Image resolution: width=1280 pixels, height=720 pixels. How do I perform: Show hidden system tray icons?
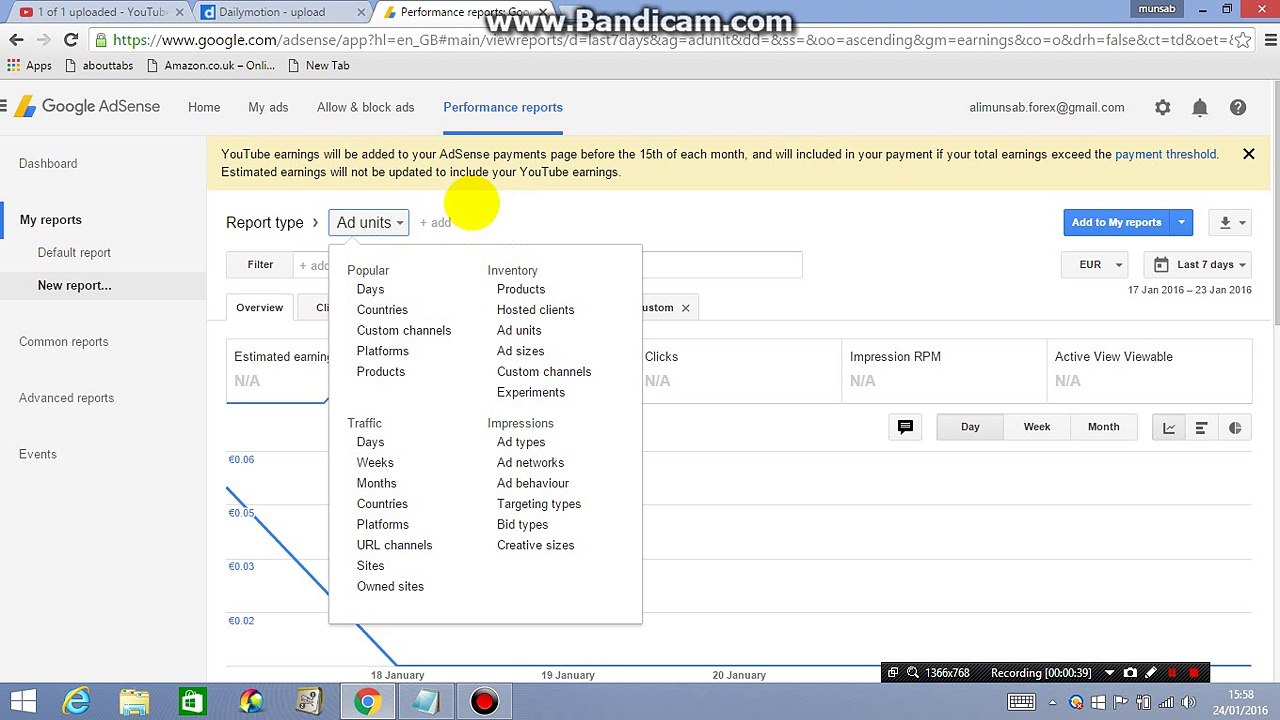[x=1052, y=702]
